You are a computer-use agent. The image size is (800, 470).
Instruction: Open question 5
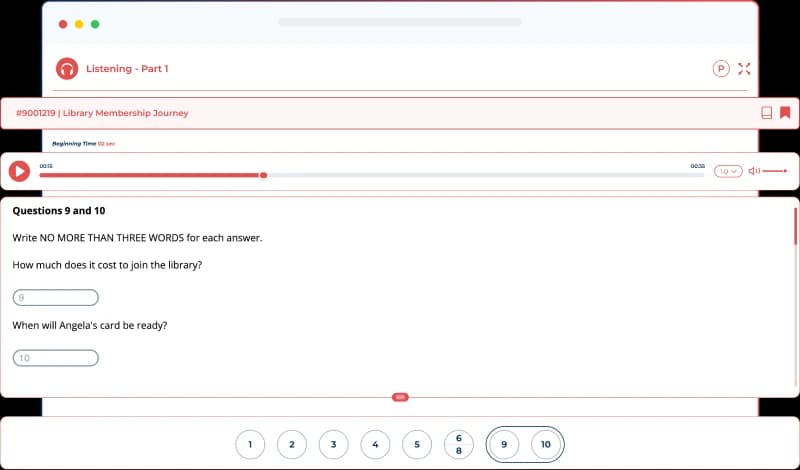pos(417,445)
